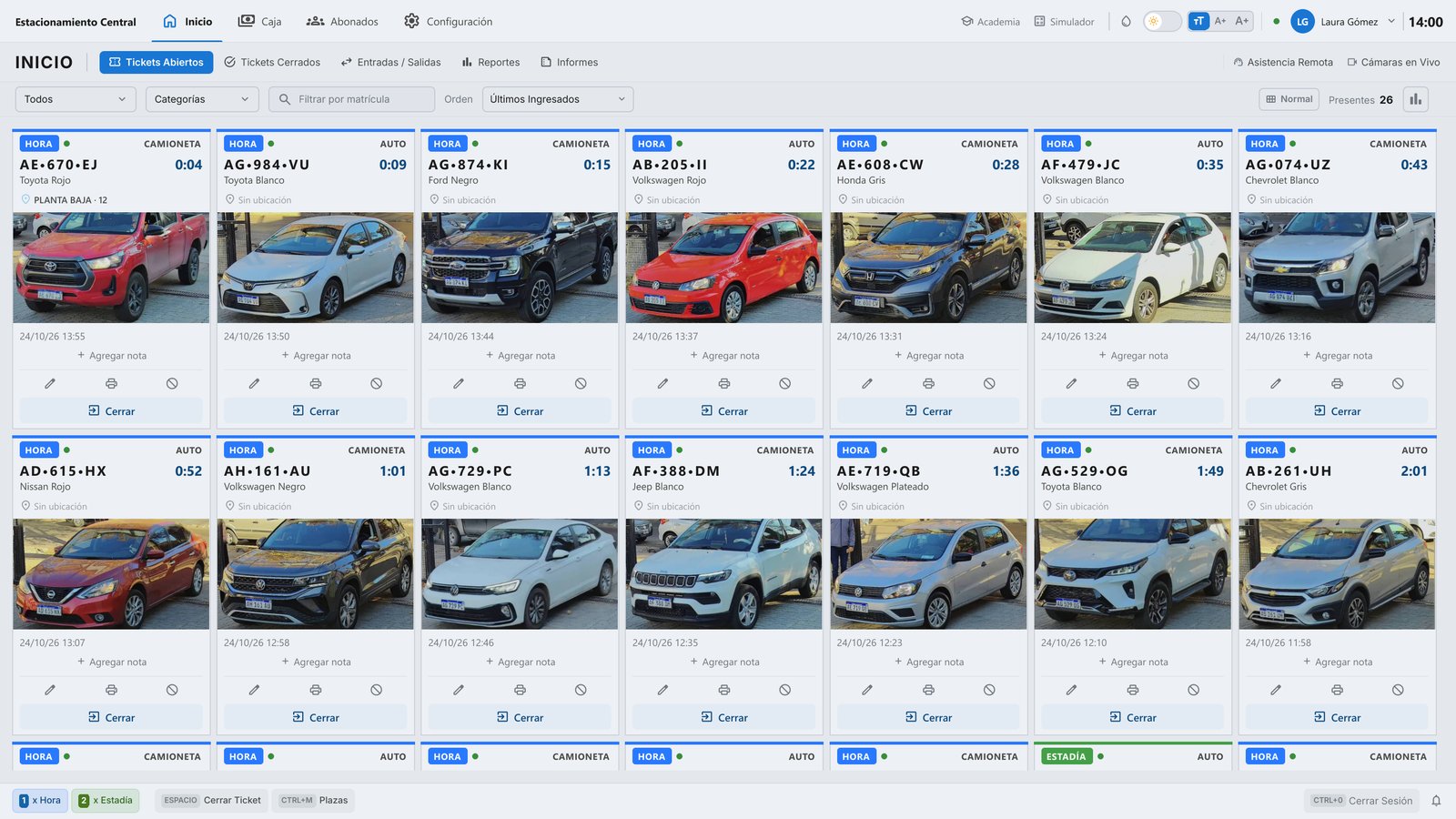The width and height of the screenshot is (1456, 819).
Task: Expand the Categorías dropdown
Action: [x=202, y=99]
